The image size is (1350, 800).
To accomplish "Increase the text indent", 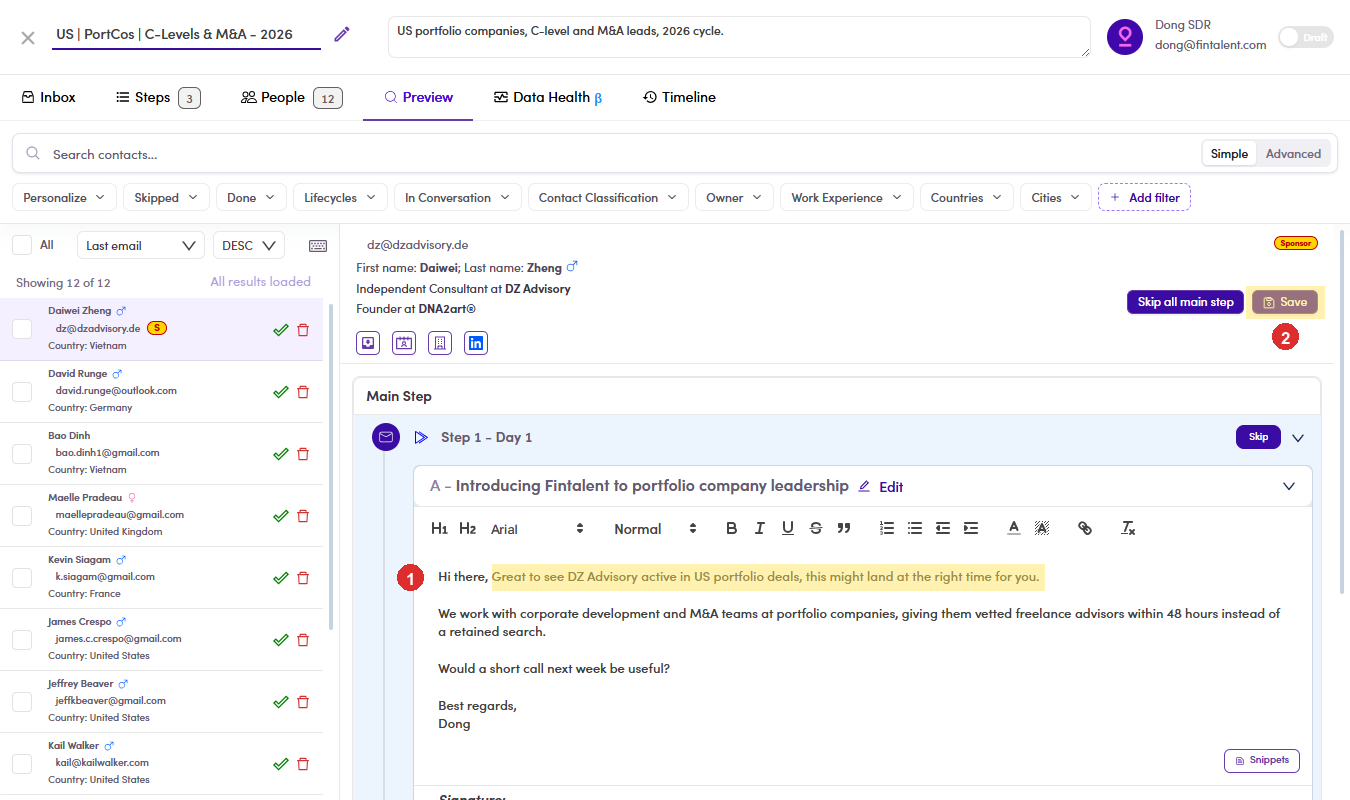I will click(x=971, y=528).
